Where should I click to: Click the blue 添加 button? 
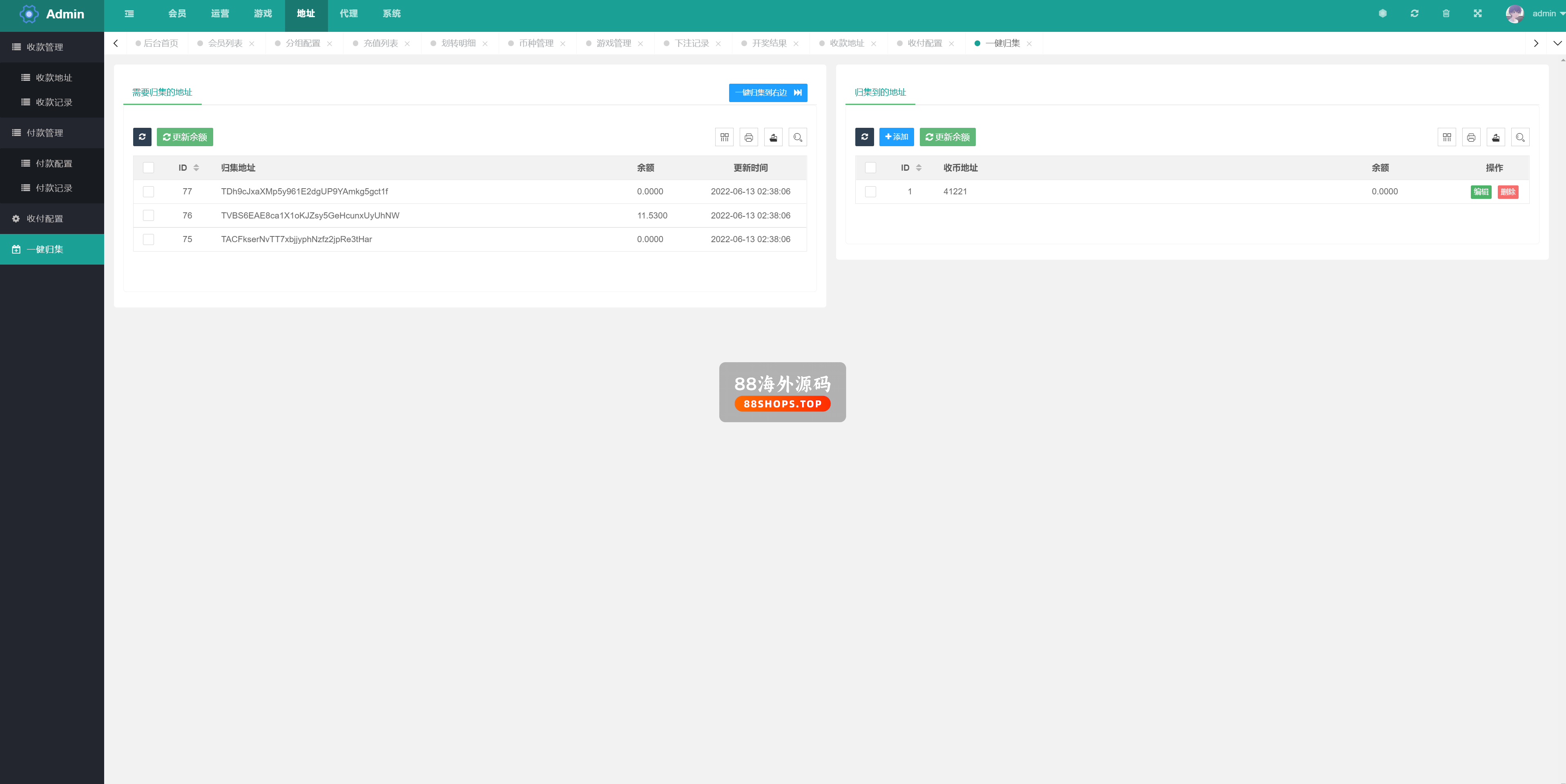(896, 137)
